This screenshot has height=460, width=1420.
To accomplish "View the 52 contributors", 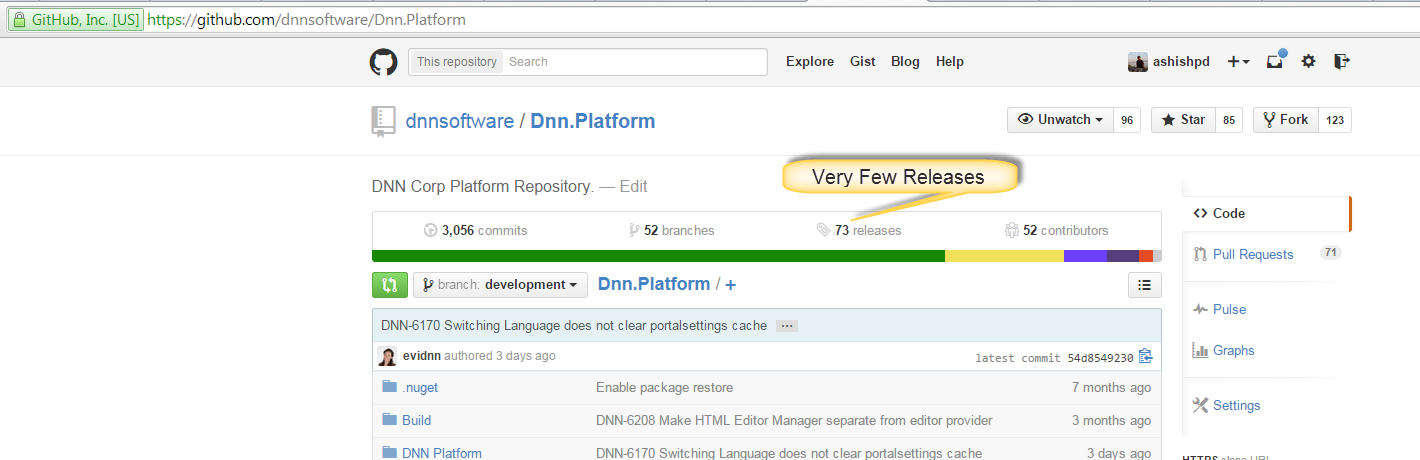I will tap(1057, 230).
